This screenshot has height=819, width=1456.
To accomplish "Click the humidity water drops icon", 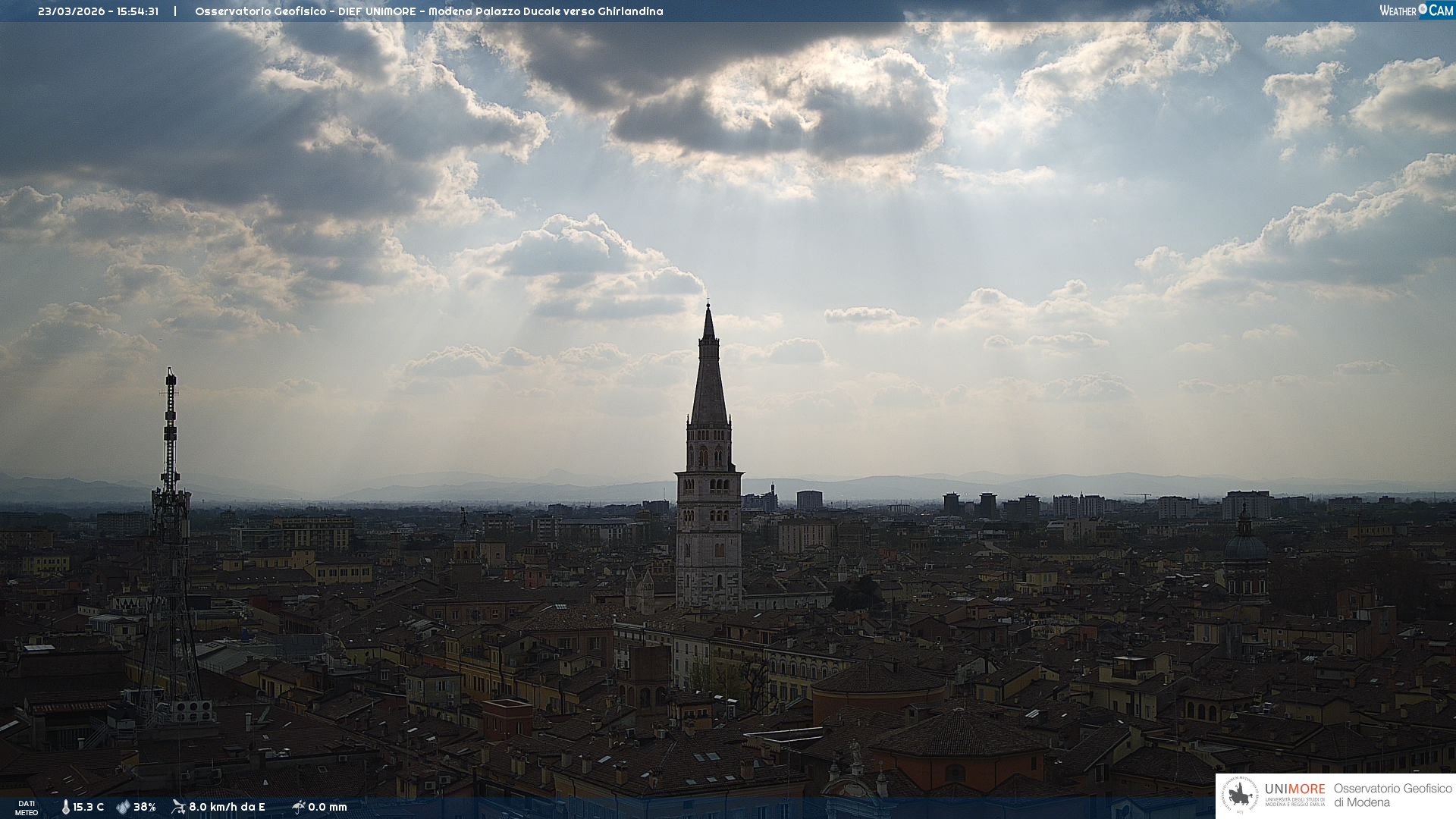I will (123, 807).
